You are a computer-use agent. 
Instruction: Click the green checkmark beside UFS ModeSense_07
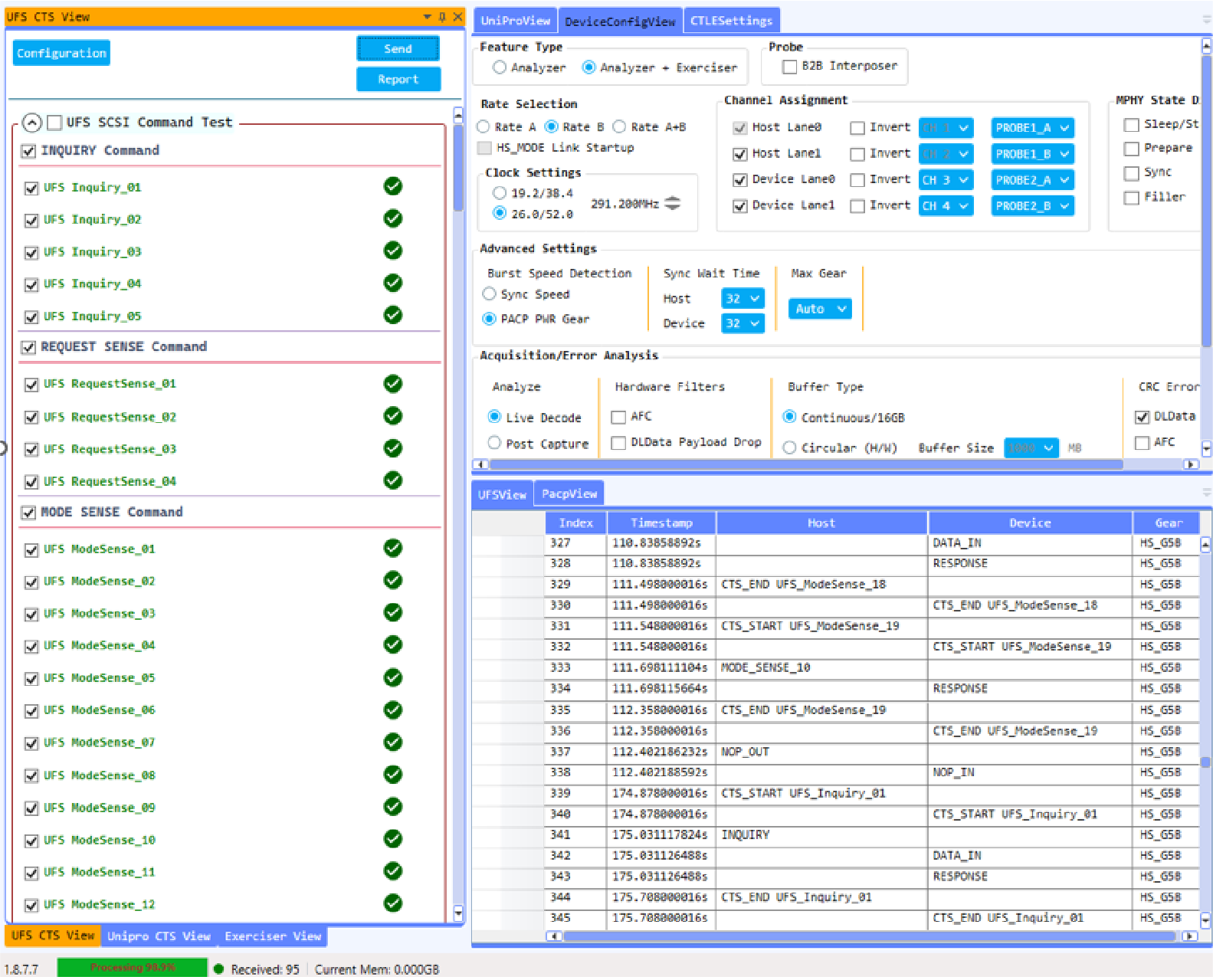pos(393,742)
